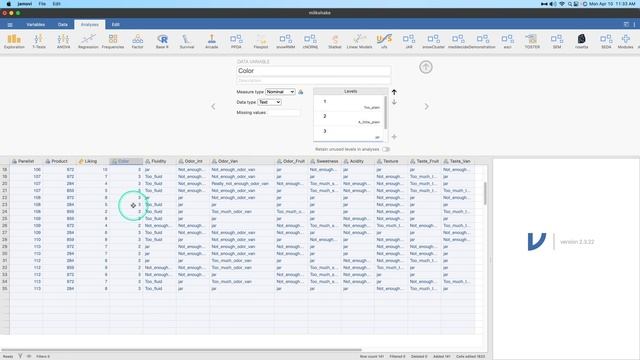Click the data grid horizontal scrollbar
Viewport: 640px width, 360px height.
coord(181,350)
